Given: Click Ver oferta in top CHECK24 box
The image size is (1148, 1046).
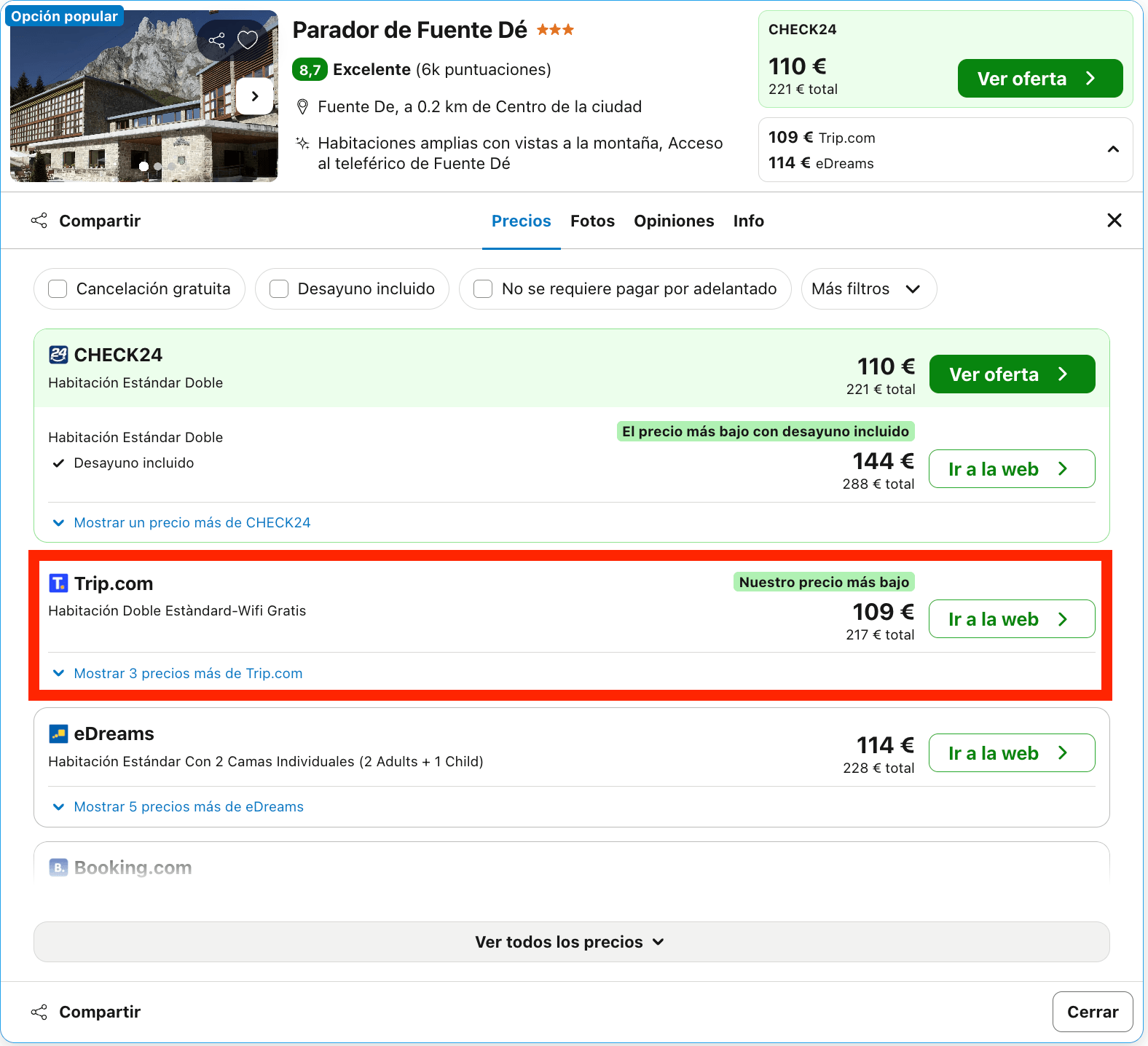Looking at the screenshot, I should click(1040, 78).
